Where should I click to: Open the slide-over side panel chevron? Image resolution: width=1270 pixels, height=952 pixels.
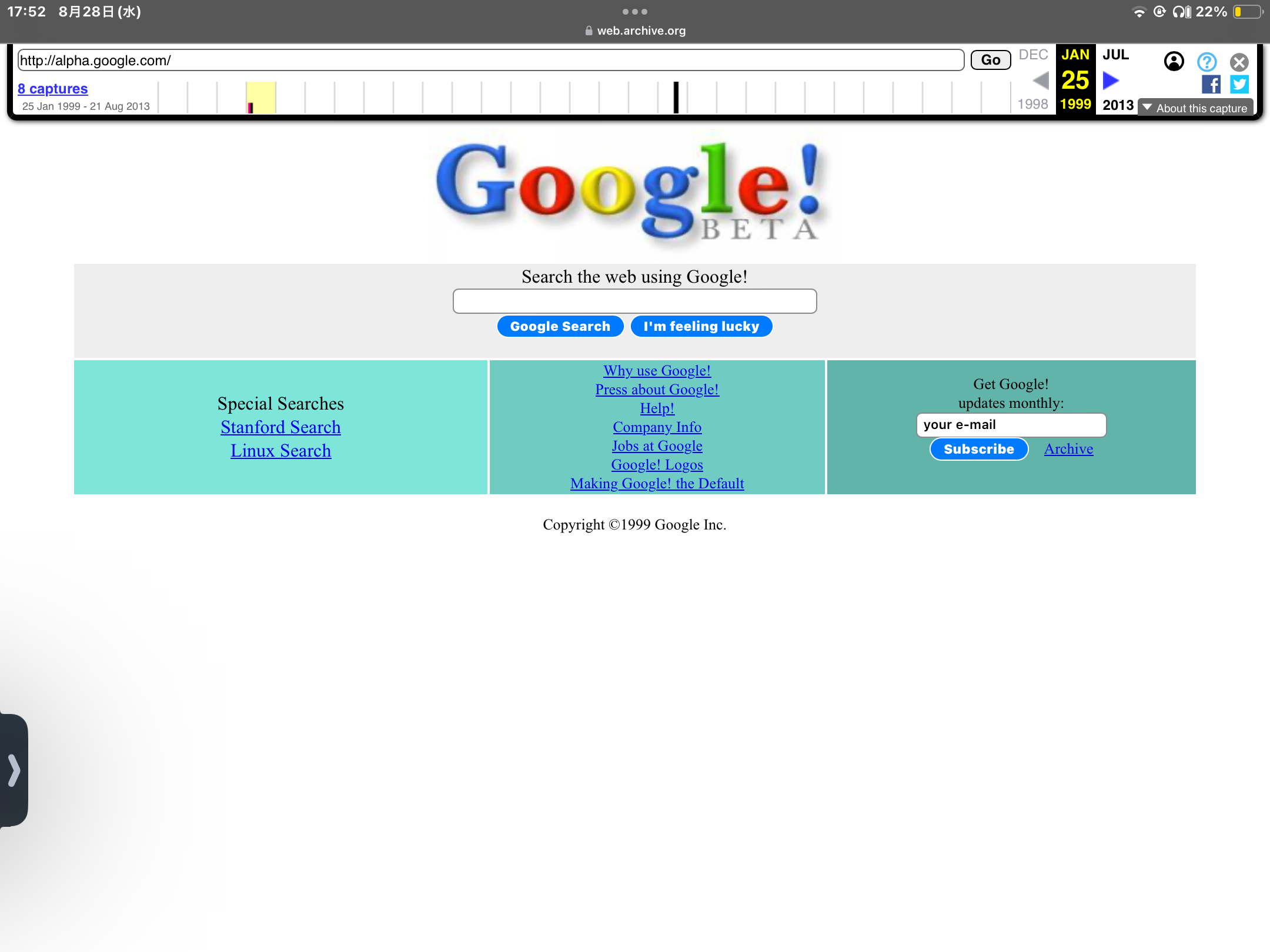click(14, 770)
